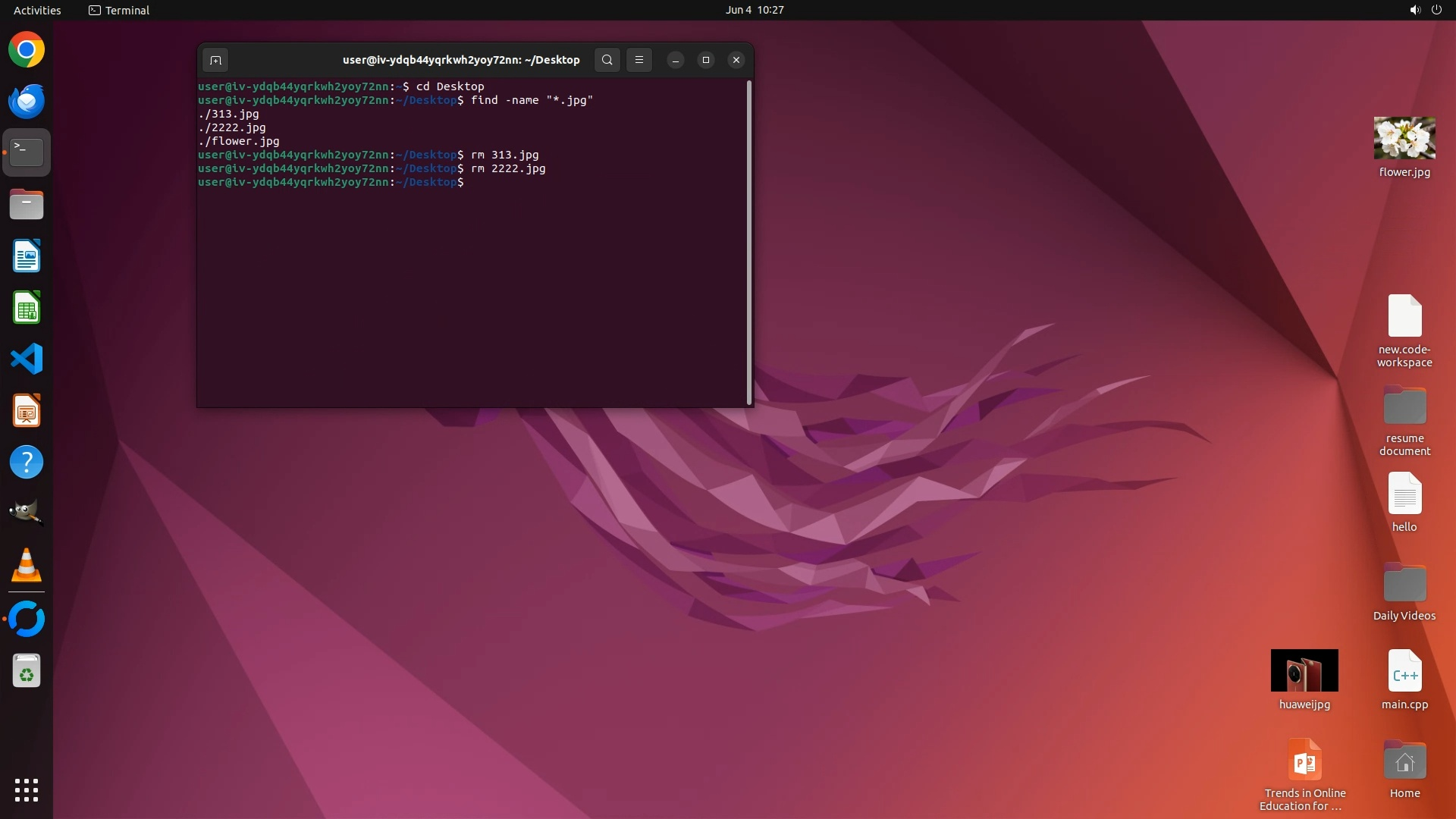
Task: Select the flower.jpg desktop thumbnail
Action: click(1404, 139)
